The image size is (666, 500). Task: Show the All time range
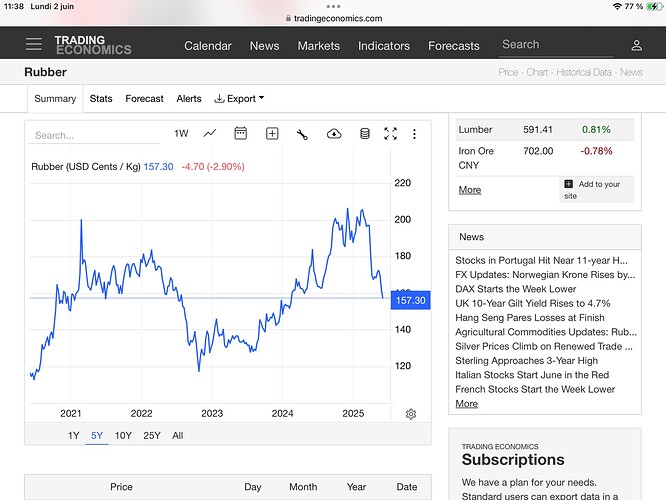[178, 435]
